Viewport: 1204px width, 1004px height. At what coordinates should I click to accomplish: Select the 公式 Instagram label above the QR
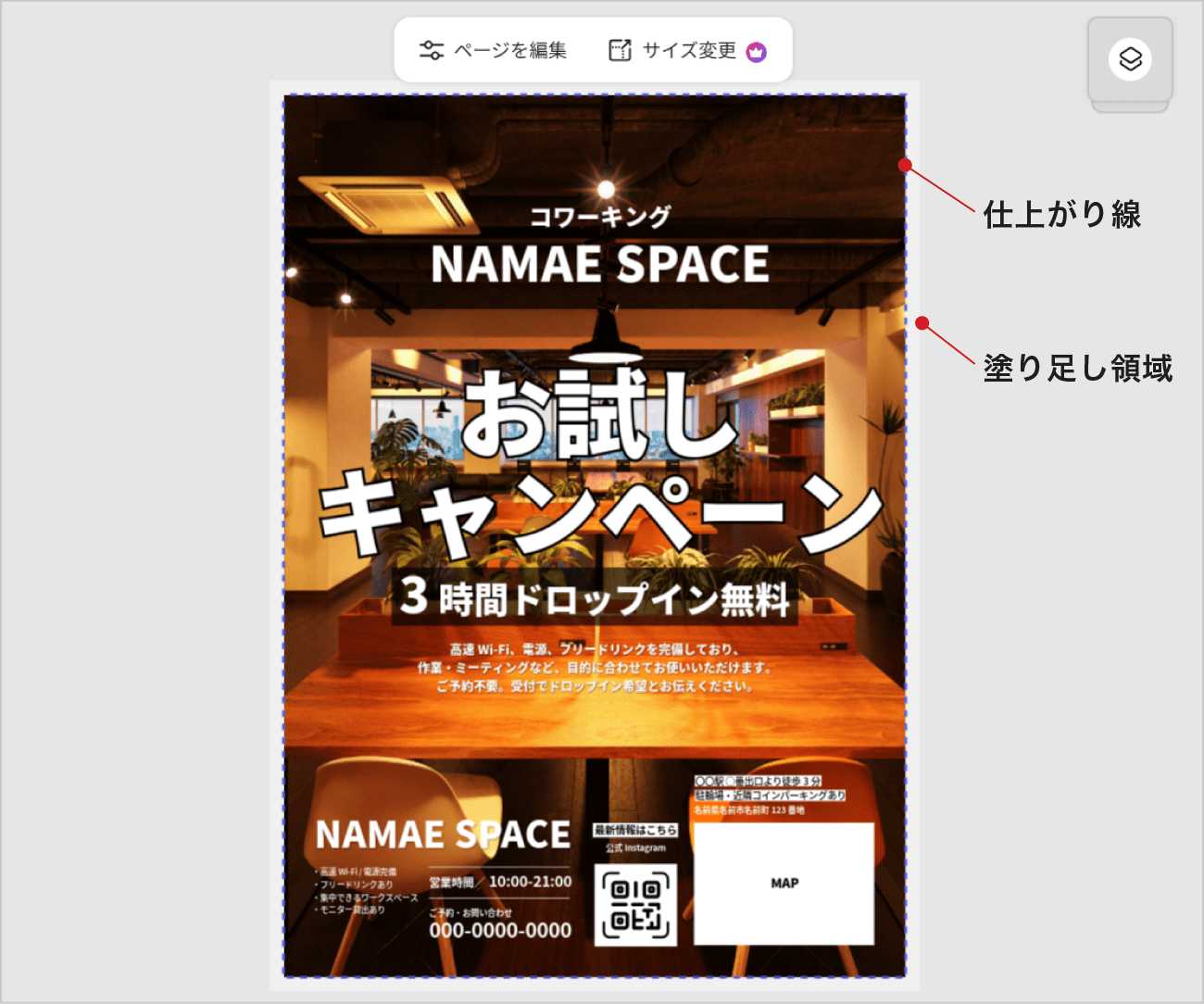[634, 847]
